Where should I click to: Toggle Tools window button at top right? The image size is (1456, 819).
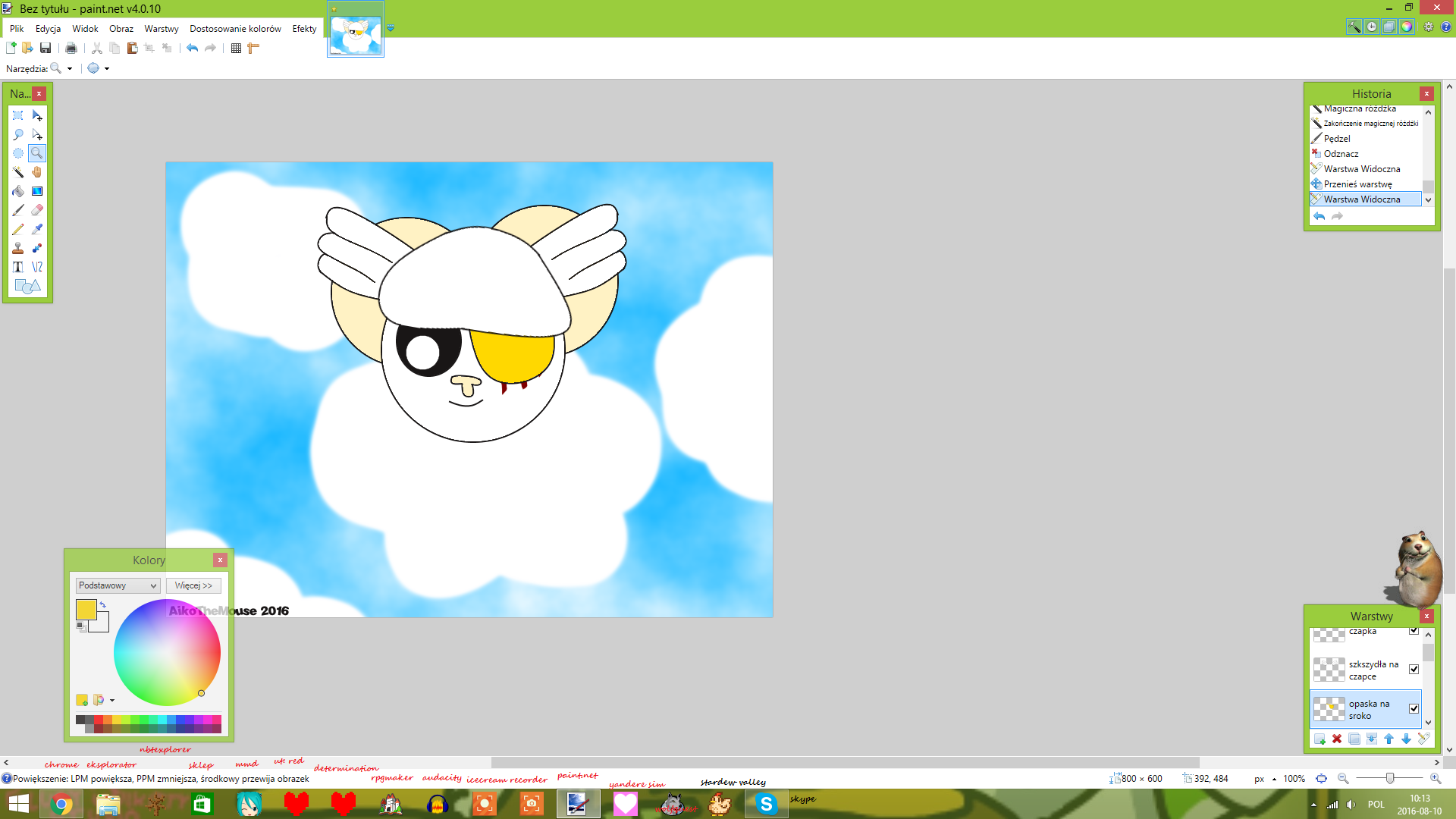[x=1354, y=27]
